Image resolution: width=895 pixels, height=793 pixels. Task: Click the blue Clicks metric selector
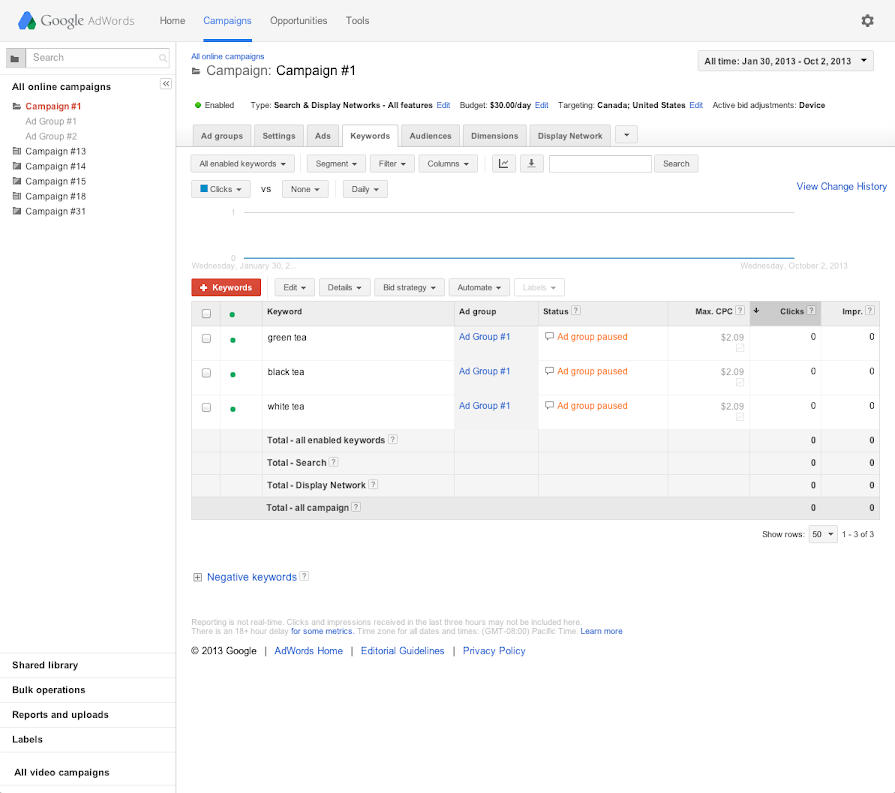click(220, 189)
